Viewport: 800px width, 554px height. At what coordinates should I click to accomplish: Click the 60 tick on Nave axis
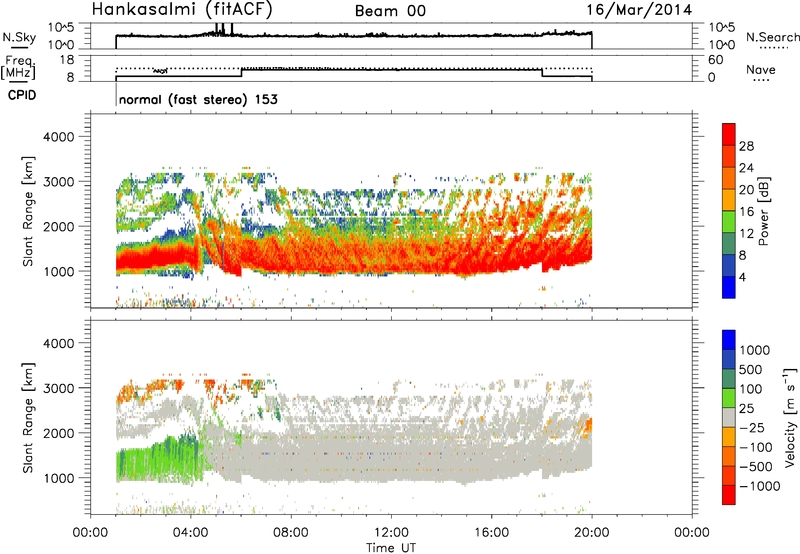715,60
